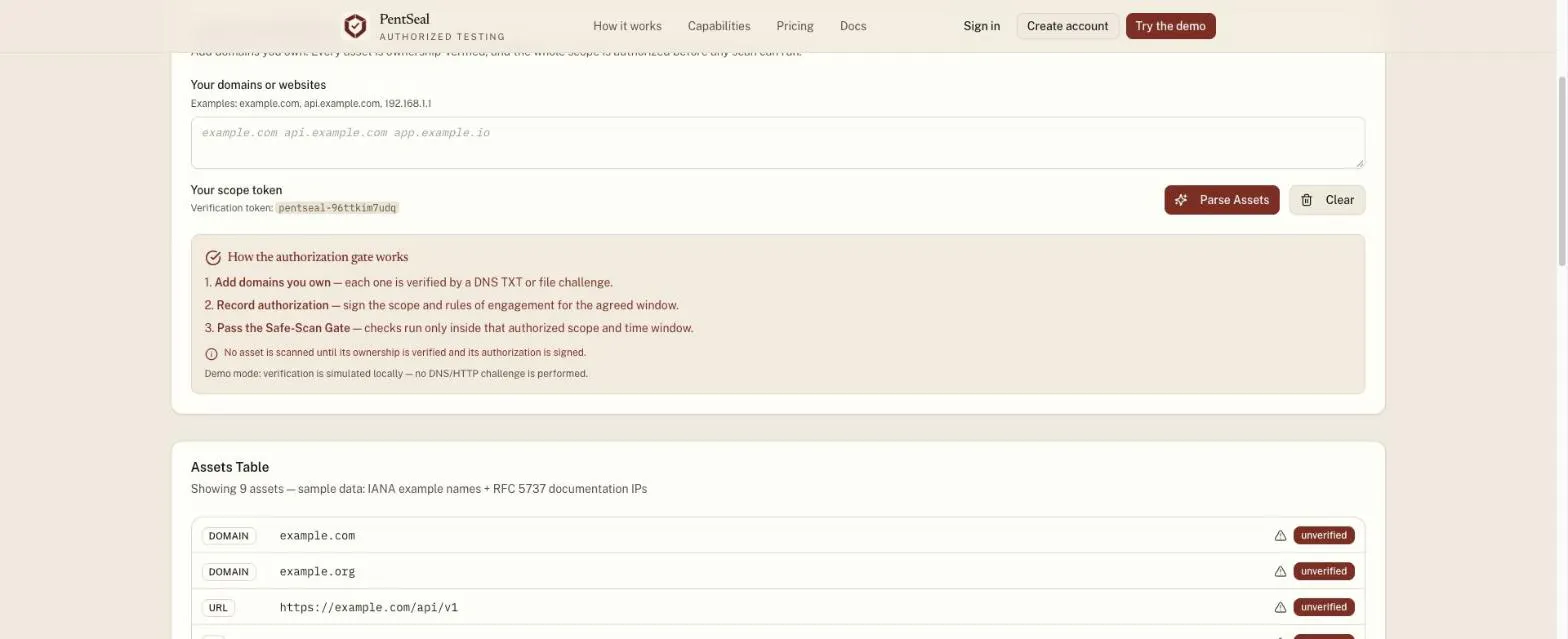Click the warning icon in the https://example.com/api/v1 row

1280,608
